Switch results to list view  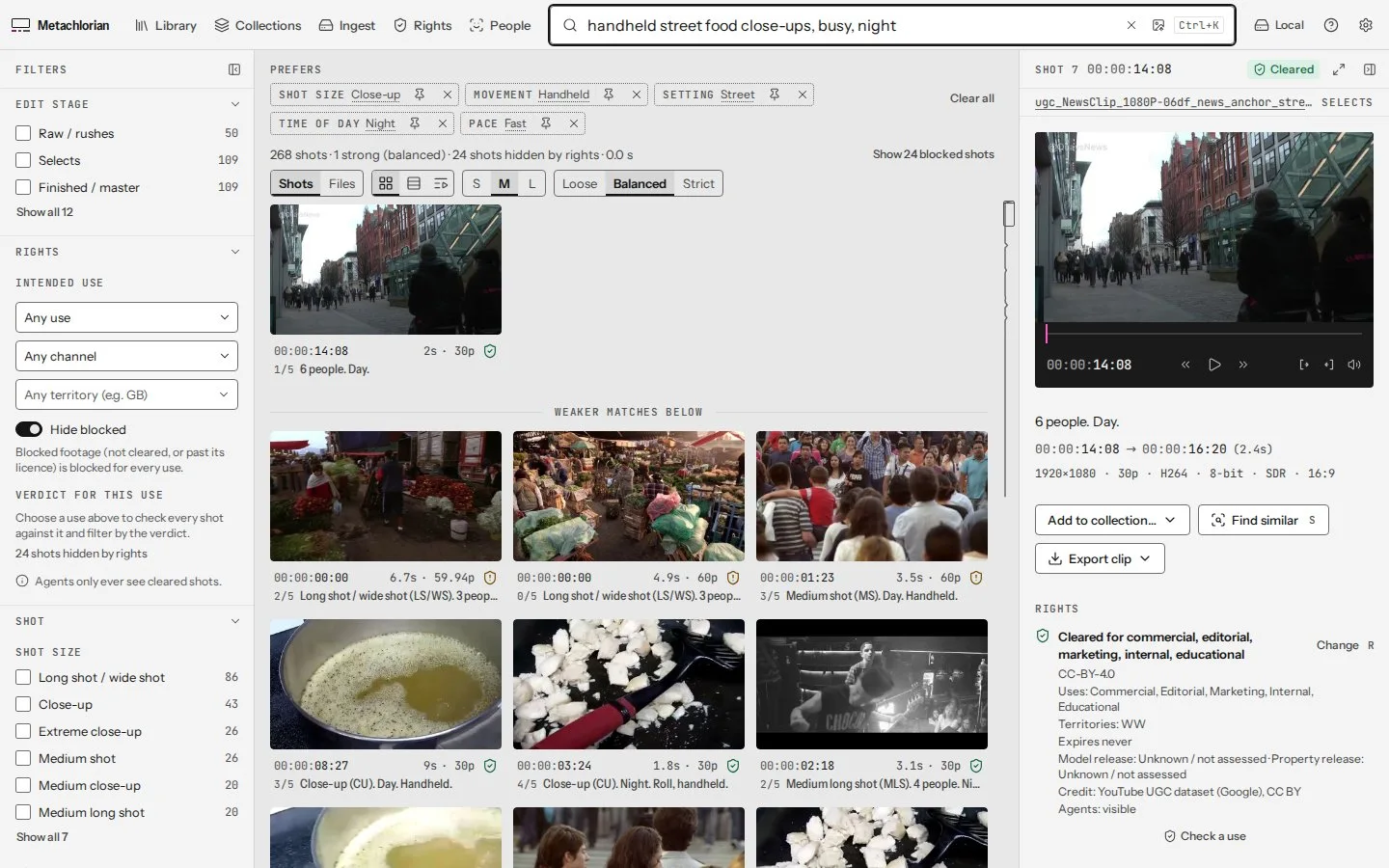click(x=414, y=183)
